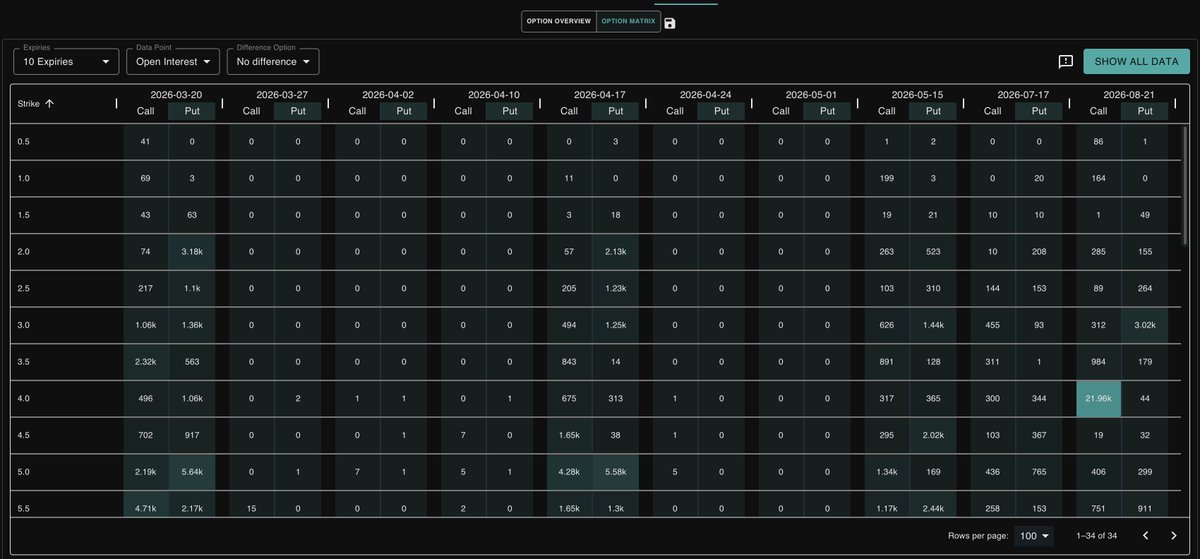Click the 2.13k put cell
Image resolution: width=1200 pixels, height=559 pixels.
pos(616,251)
